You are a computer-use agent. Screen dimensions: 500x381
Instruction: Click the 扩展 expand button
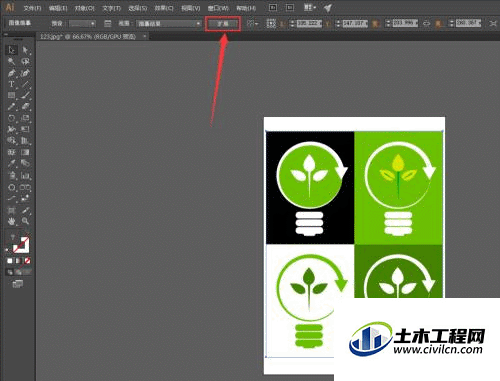(x=223, y=24)
